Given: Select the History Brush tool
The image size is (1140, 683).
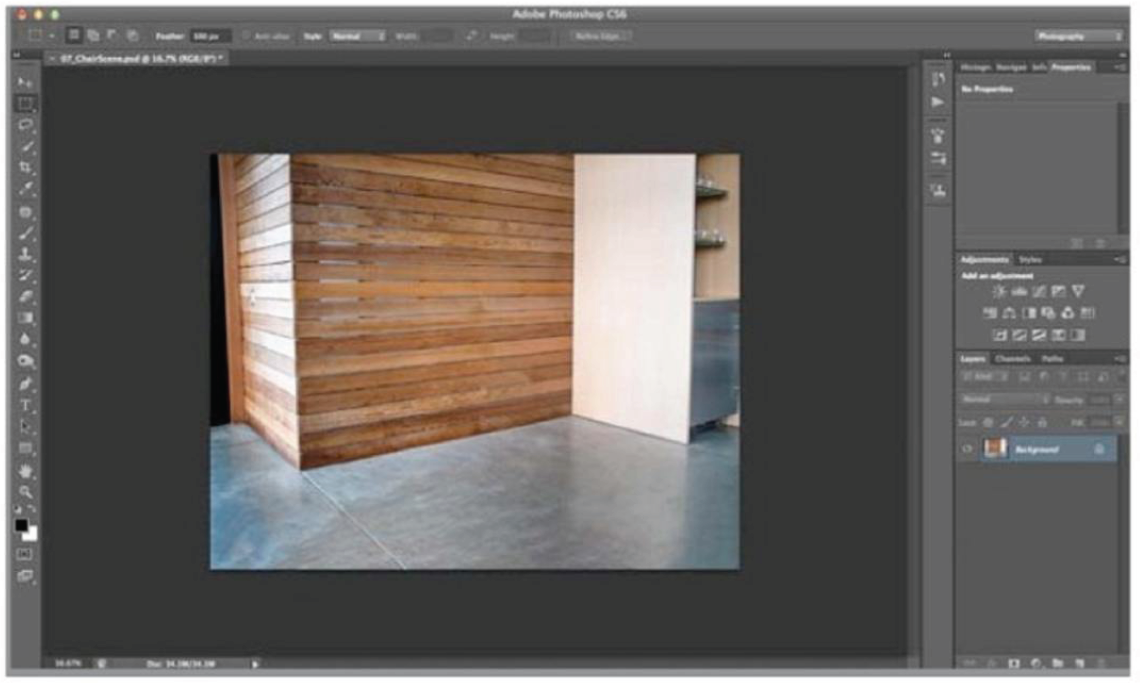Looking at the screenshot, I should [x=25, y=276].
